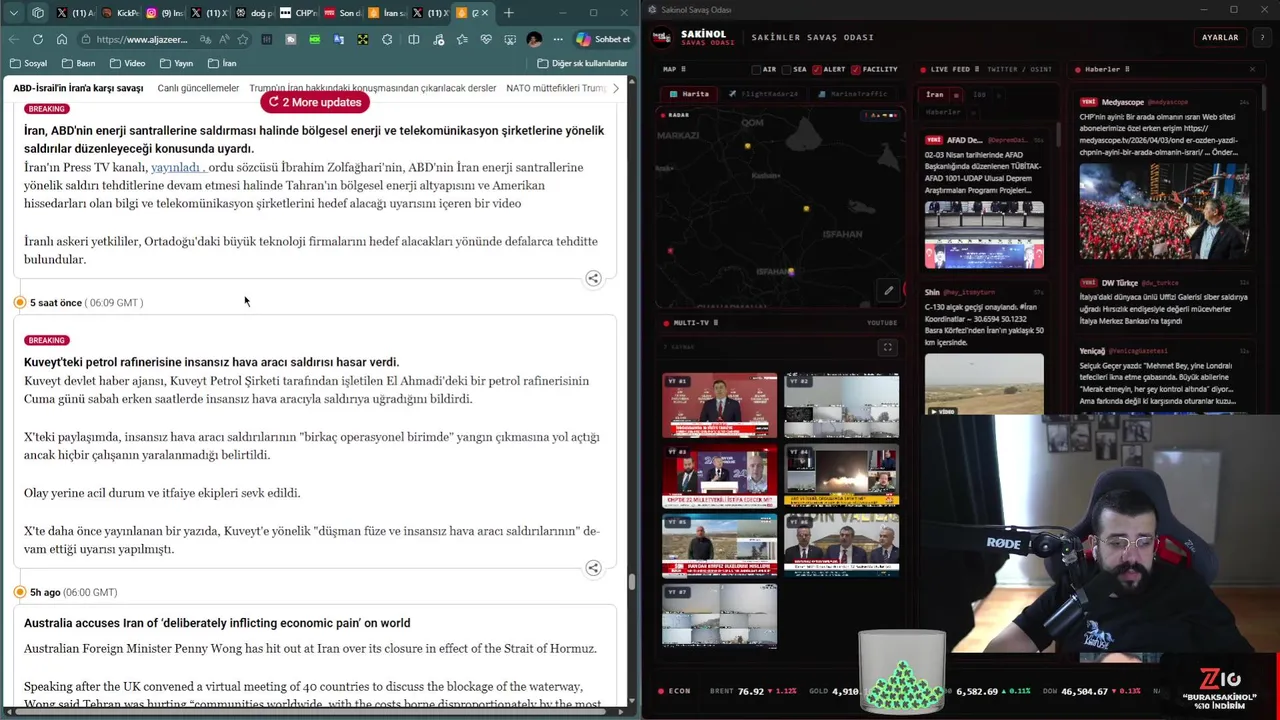The image size is (1280, 720).
Task: Open Canlı güncellemeler link
Action: [x=198, y=88]
